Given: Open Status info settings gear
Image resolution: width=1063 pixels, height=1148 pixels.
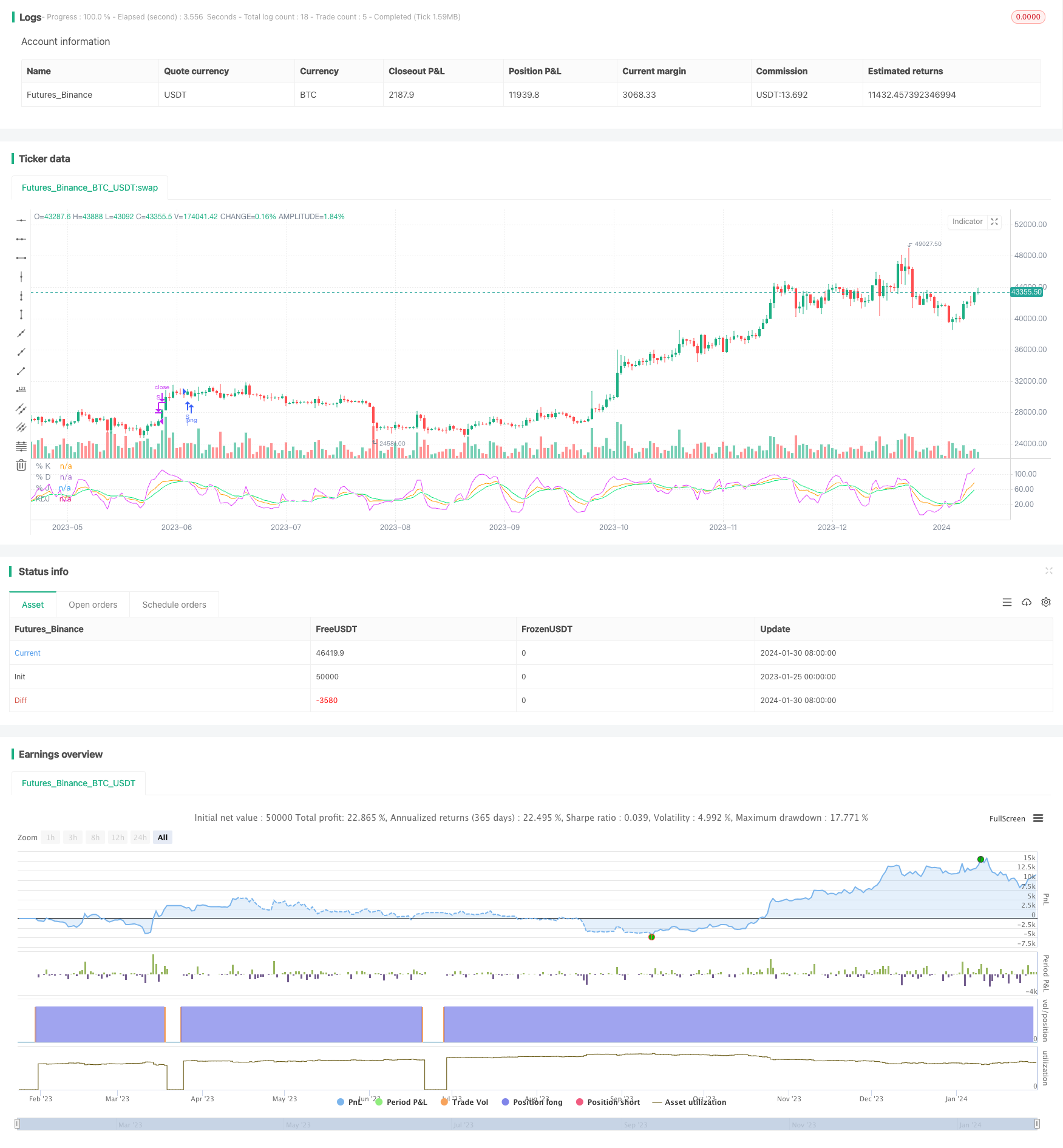Looking at the screenshot, I should click(1046, 602).
